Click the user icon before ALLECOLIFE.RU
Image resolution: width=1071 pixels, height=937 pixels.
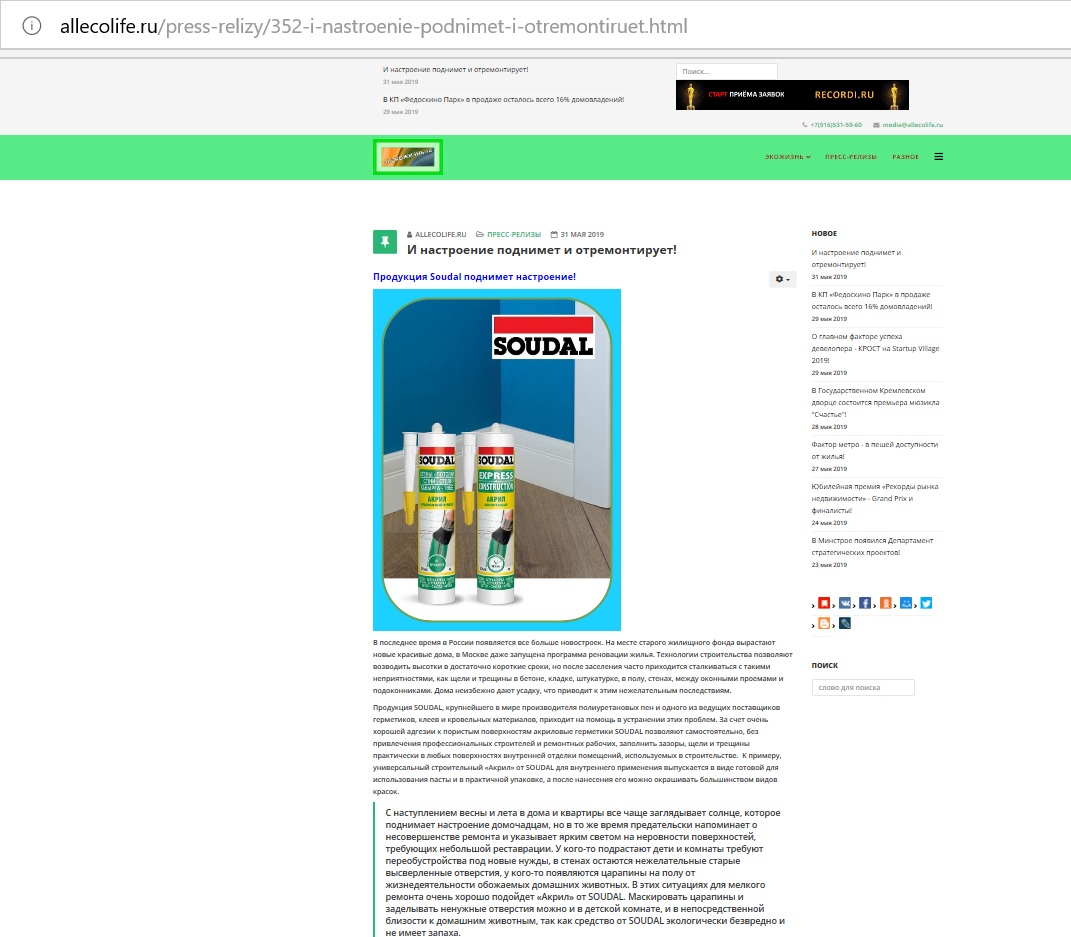coord(409,234)
